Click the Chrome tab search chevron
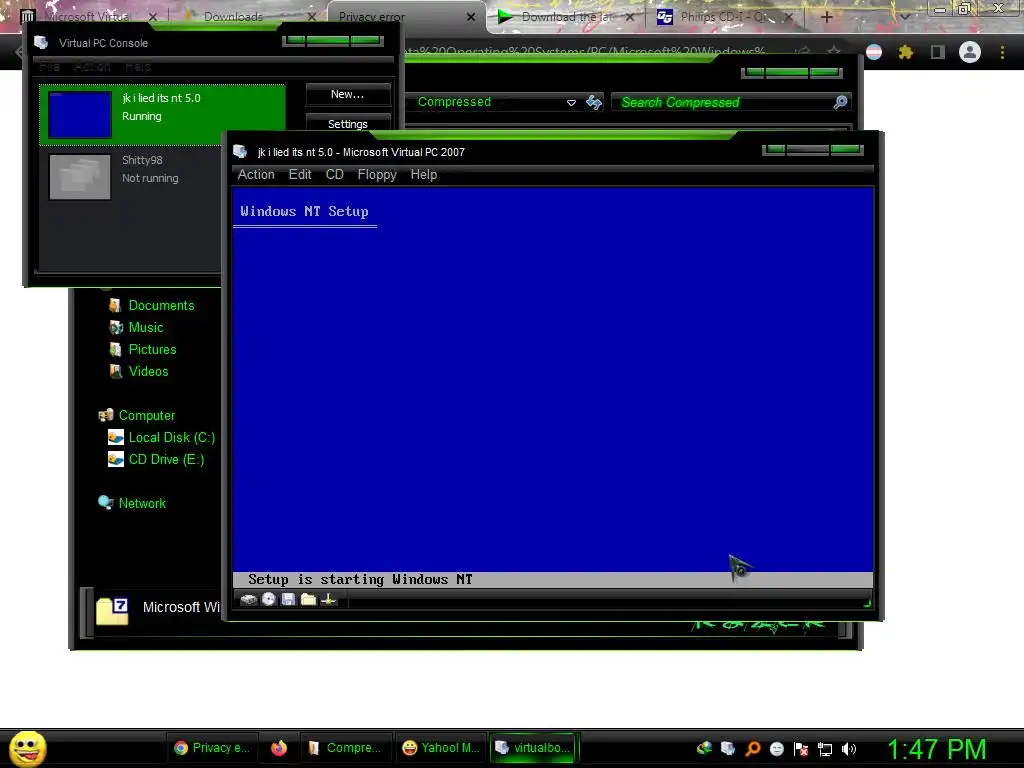 (905, 17)
